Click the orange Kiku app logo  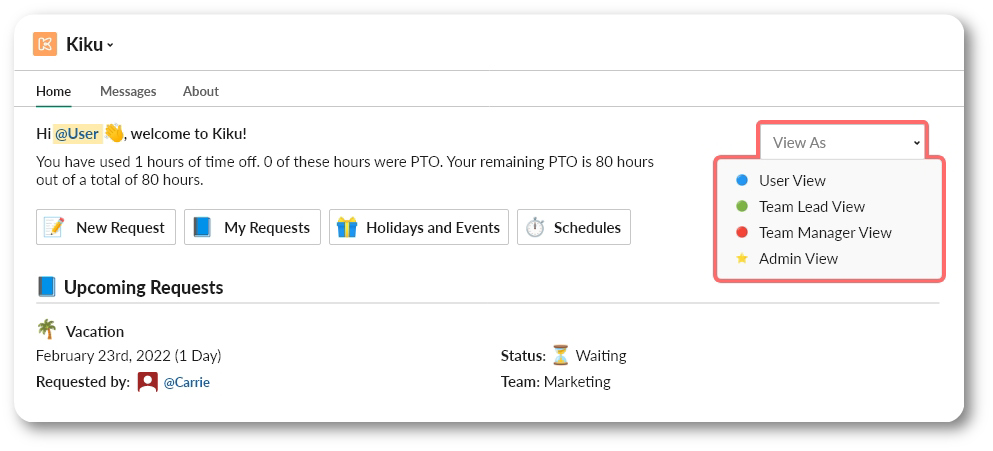pyautogui.click(x=45, y=44)
